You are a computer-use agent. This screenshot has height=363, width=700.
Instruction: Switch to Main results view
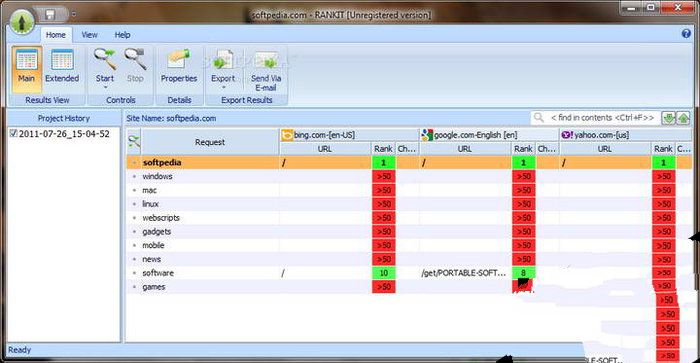(26, 69)
